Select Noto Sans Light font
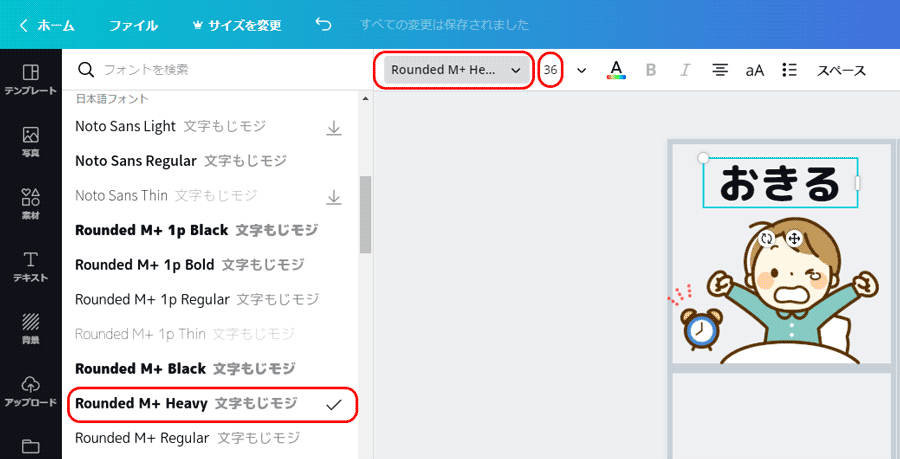Viewport: 900px width, 459px height. pyautogui.click(x=210, y=126)
